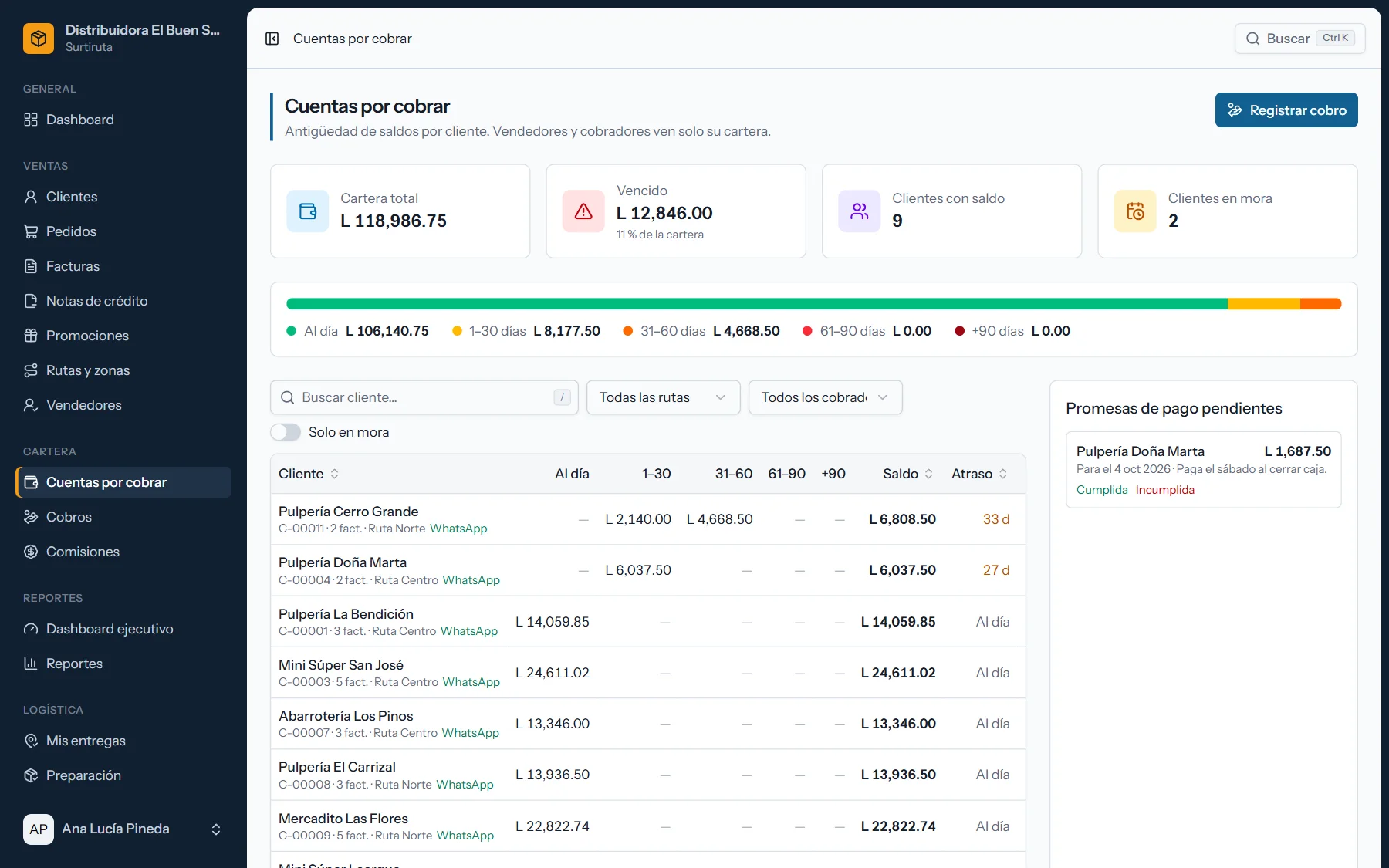Open Mis entregas
Screen dimensions: 1389x868
(x=123, y=741)
